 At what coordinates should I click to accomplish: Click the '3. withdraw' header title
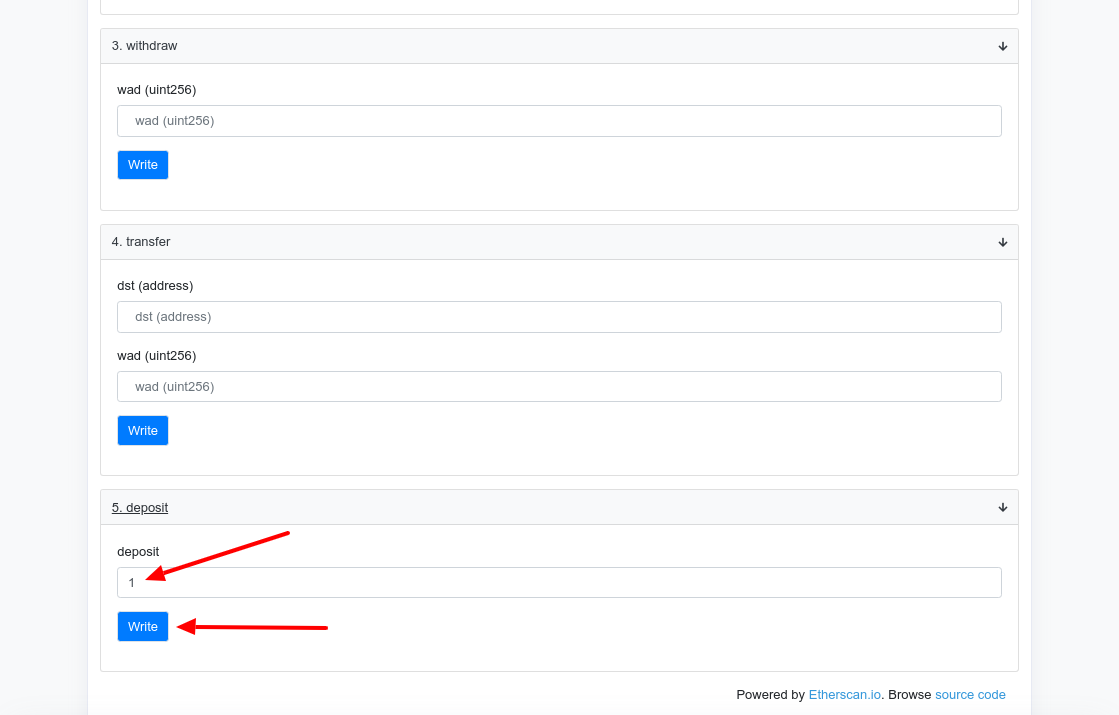click(144, 46)
